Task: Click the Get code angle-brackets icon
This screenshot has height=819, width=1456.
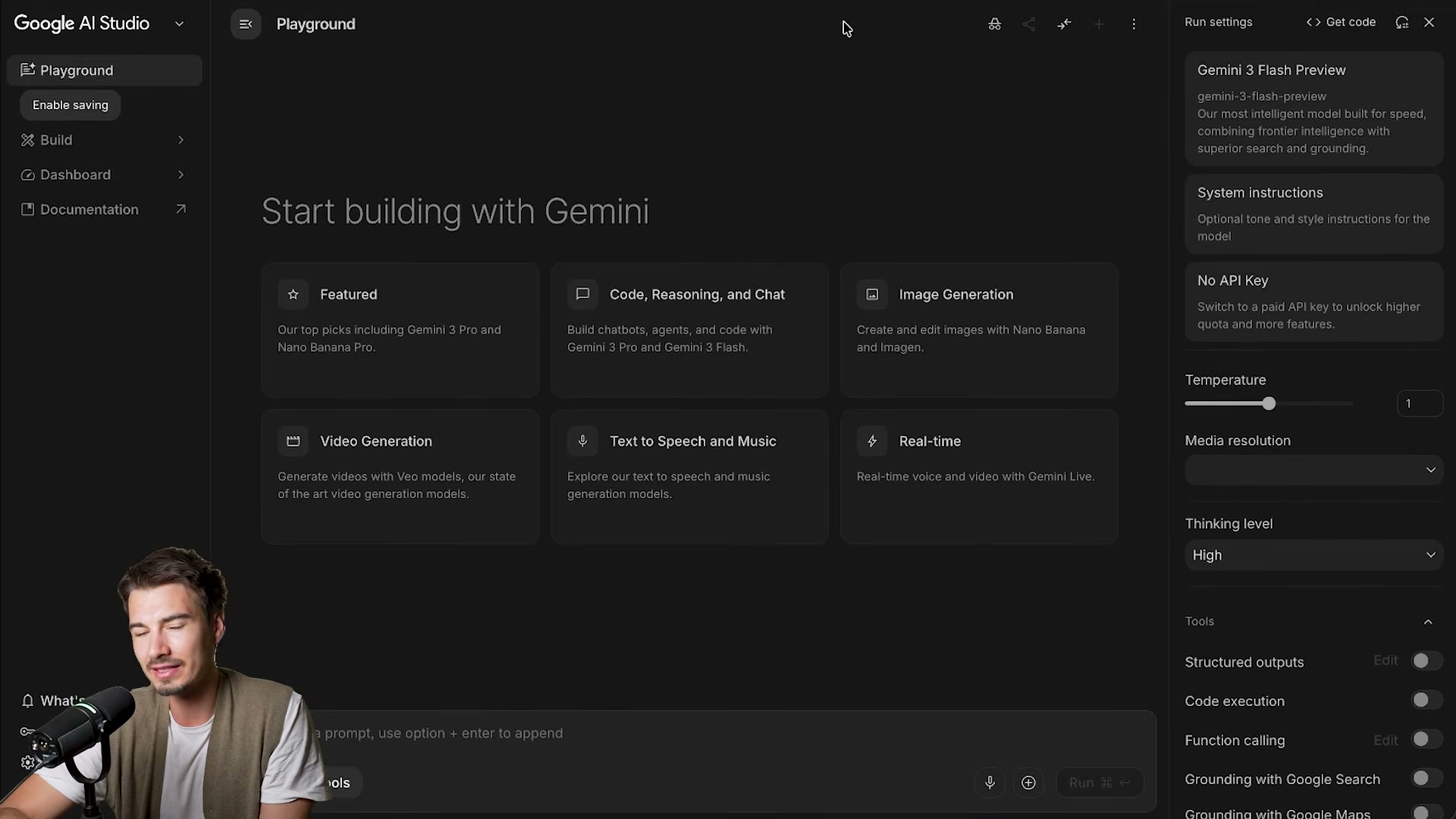Action: pyautogui.click(x=1313, y=22)
